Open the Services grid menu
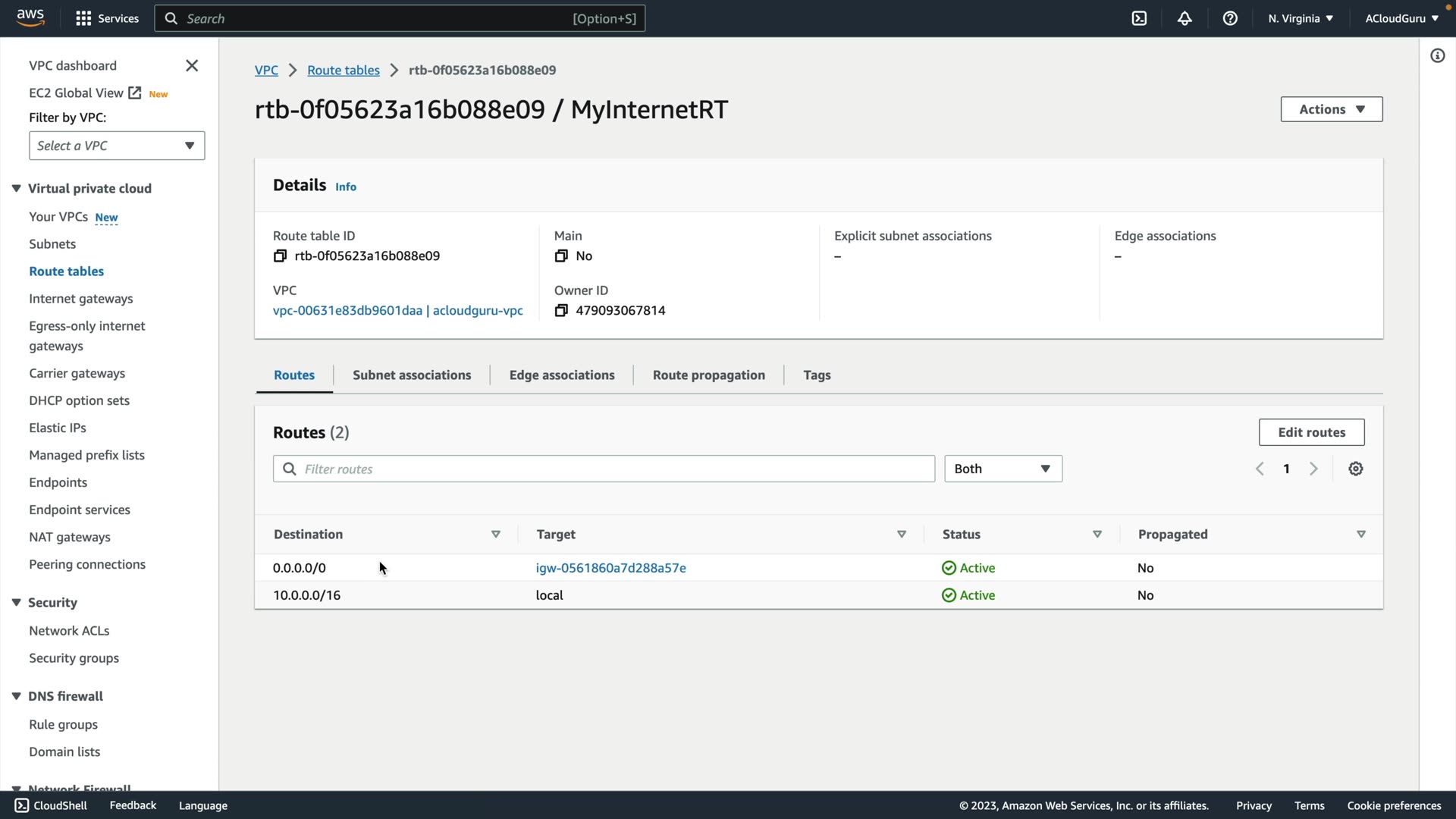This screenshot has width=1456, height=819. [83, 18]
